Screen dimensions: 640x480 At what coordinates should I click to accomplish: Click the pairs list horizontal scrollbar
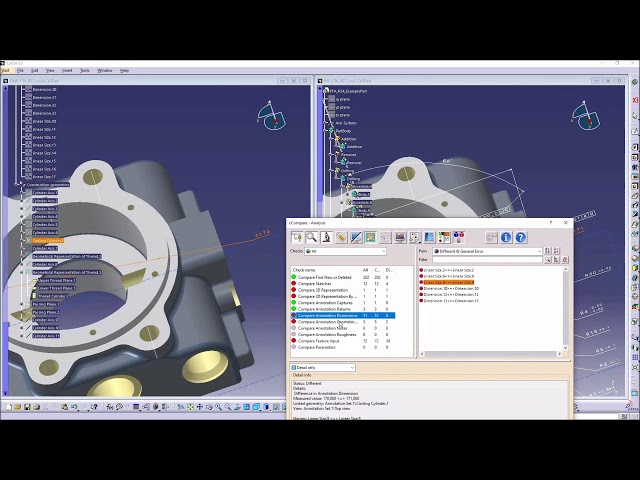tap(490, 353)
